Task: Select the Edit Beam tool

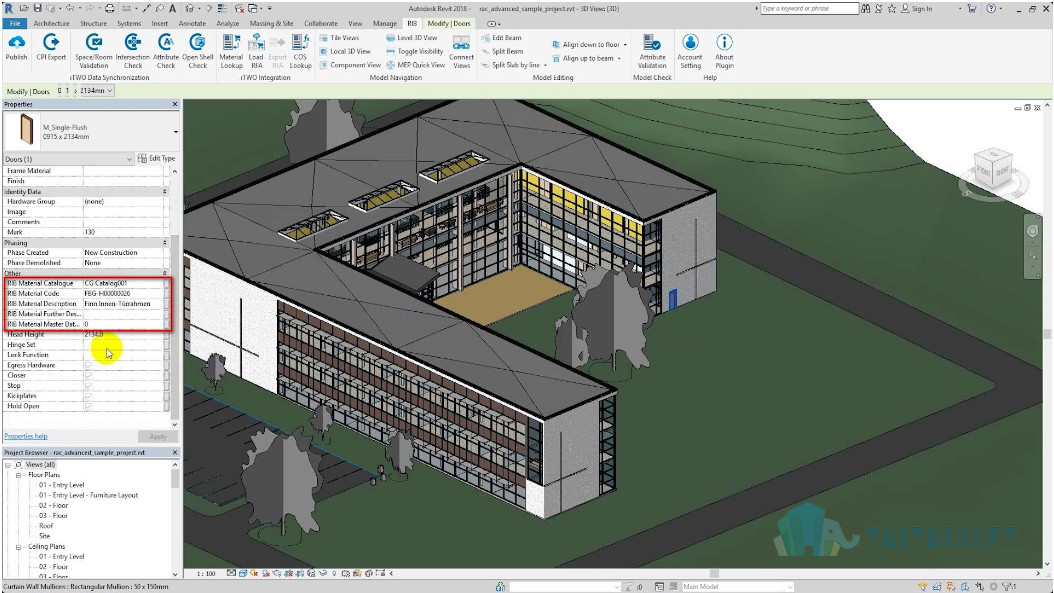Action: 501,38
